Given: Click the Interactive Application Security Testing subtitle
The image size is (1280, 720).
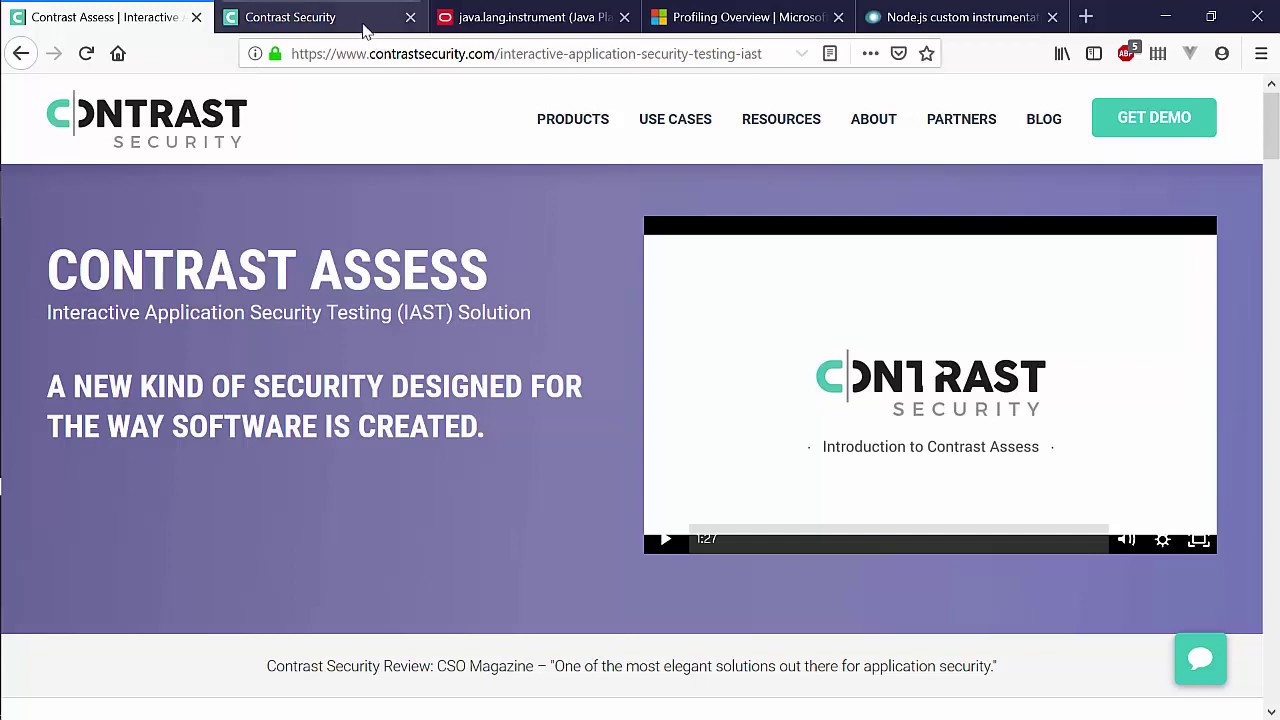Looking at the screenshot, I should 289,313.
